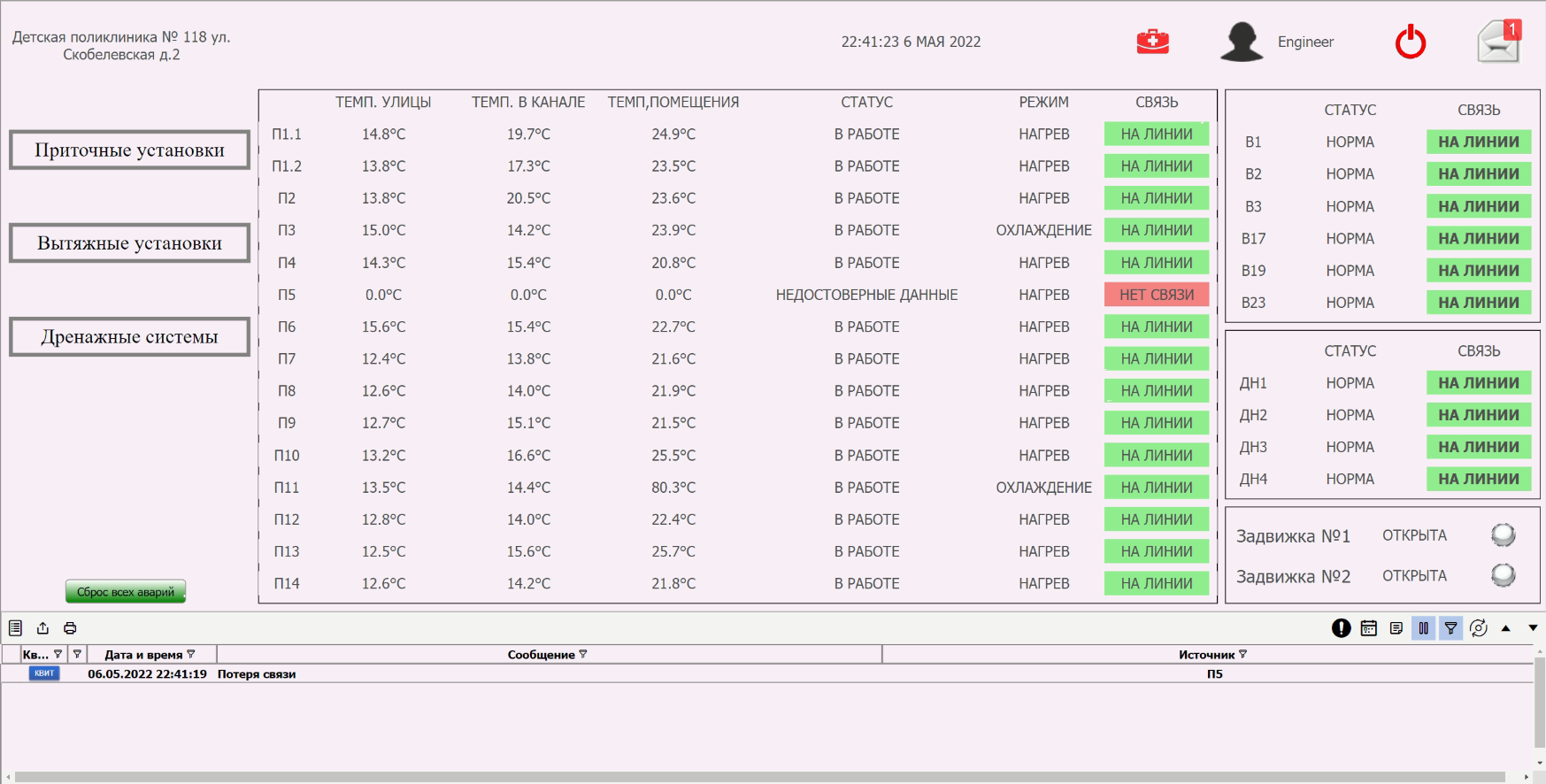Click the ТЕМП. В КАНАЛЕ column header
1546x784 pixels.
coord(528,102)
